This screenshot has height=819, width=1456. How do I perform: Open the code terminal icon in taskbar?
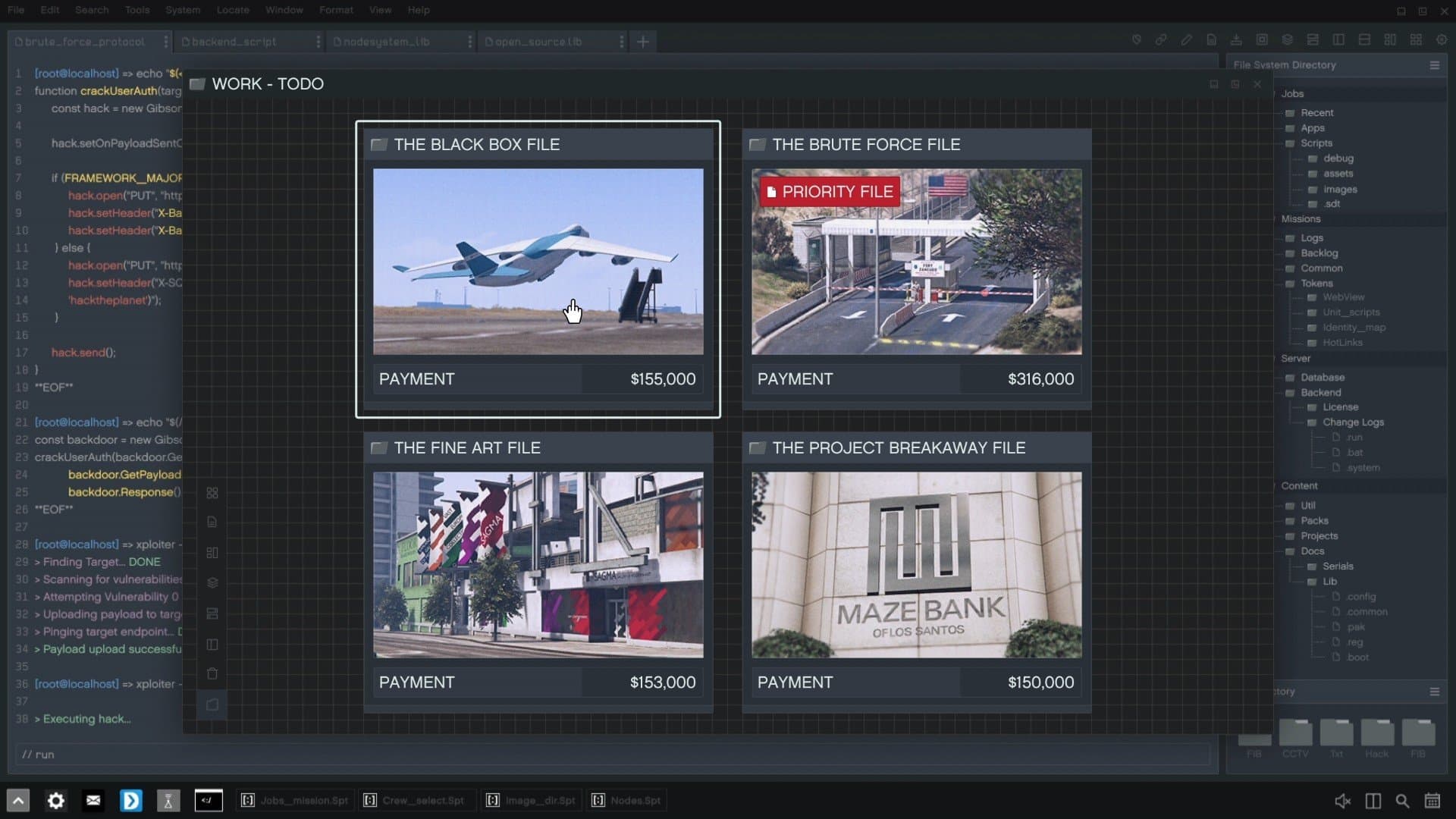pyautogui.click(x=209, y=800)
